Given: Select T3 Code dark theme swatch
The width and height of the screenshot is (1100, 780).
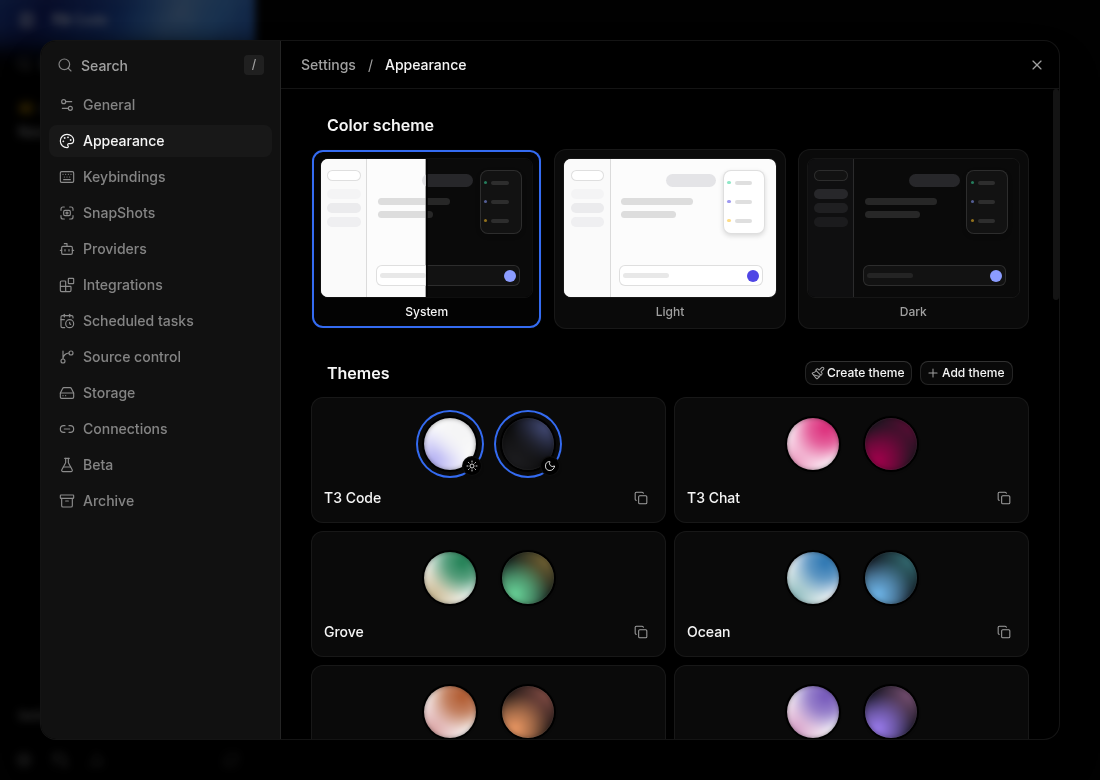Looking at the screenshot, I should pos(528,444).
